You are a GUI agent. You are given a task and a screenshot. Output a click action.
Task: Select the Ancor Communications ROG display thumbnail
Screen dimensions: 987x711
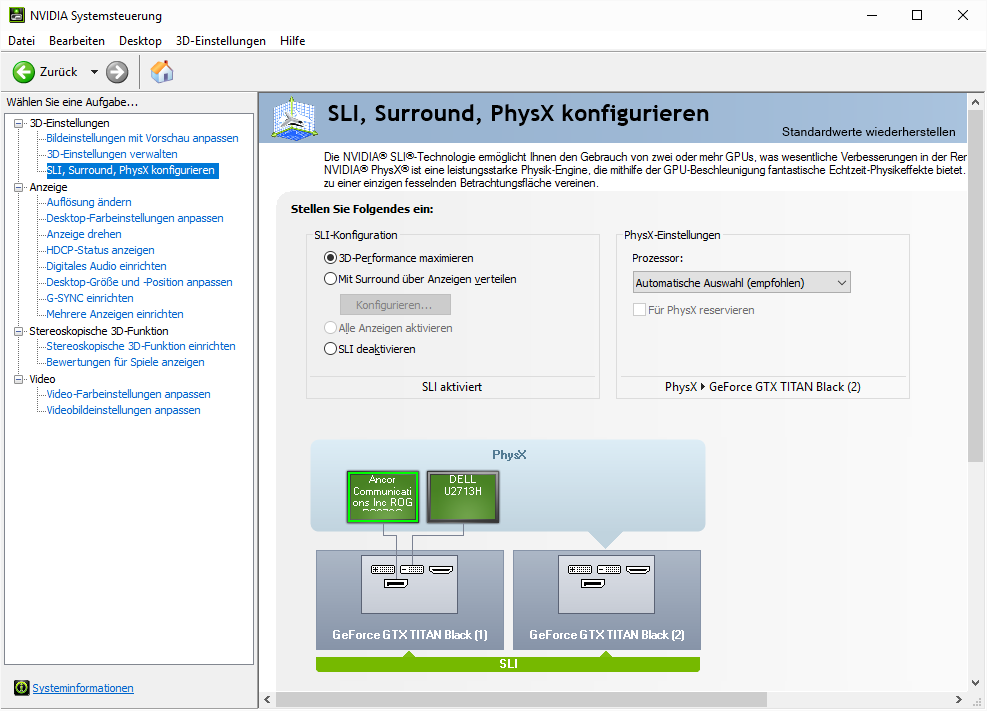click(x=383, y=496)
